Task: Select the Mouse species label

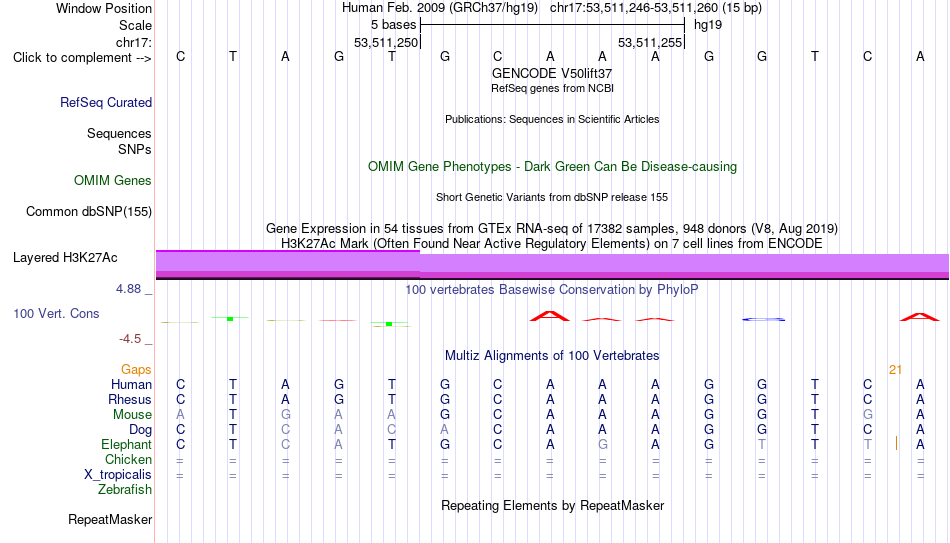Action: click(x=132, y=415)
